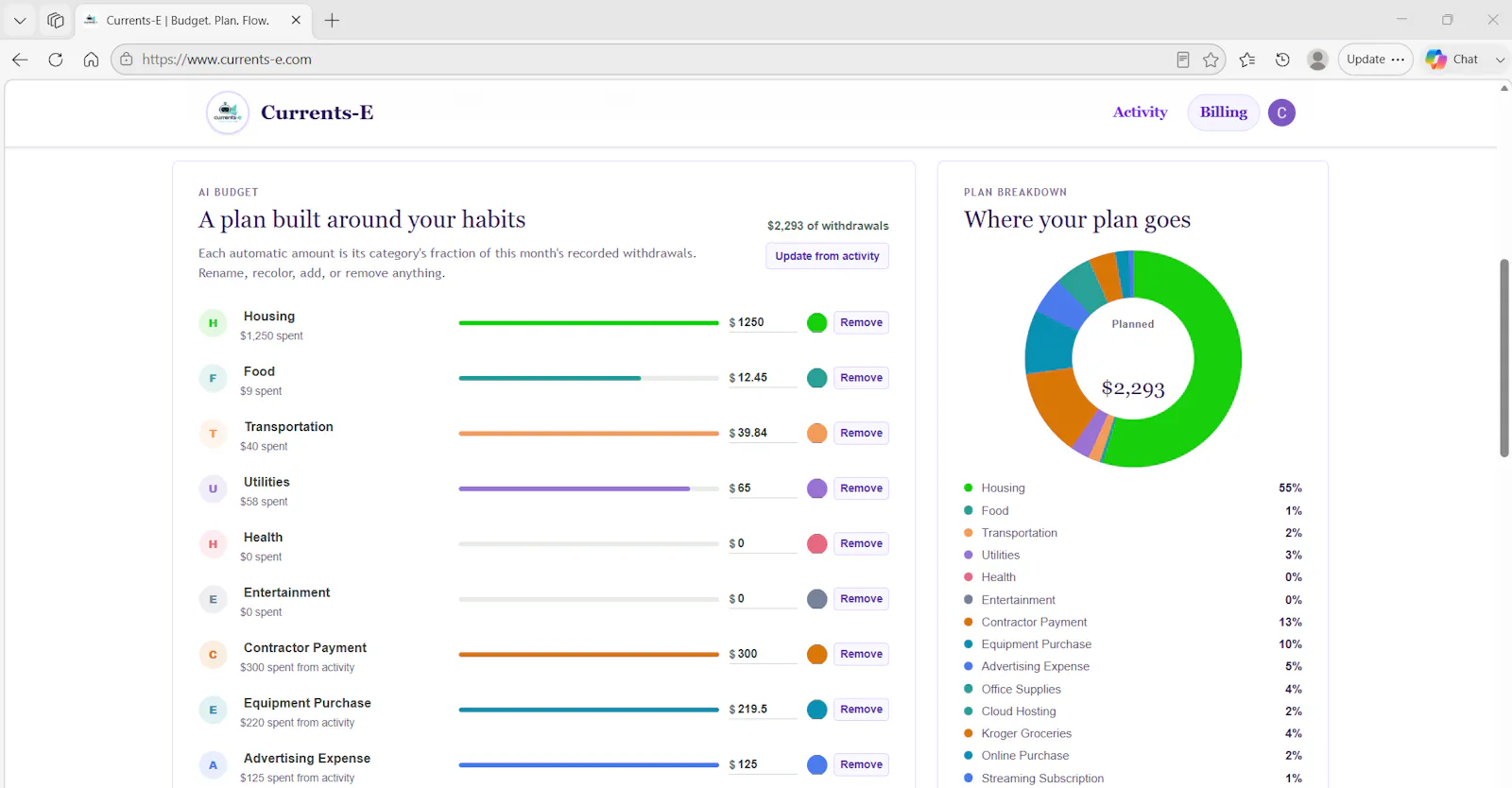
Task: Switch to the Billing tab
Action: coord(1223,111)
